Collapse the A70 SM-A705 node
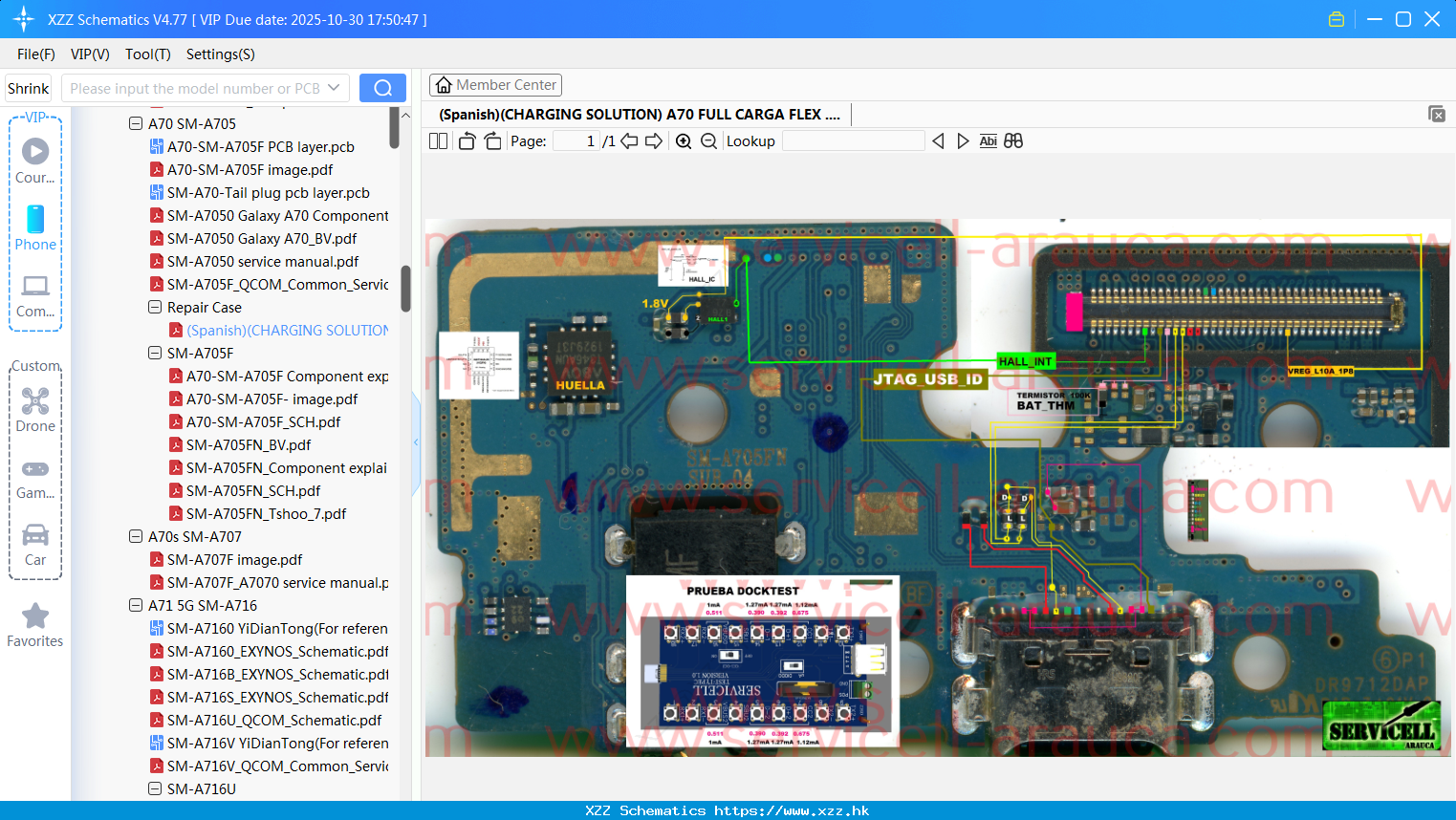The image size is (1456, 820). click(136, 123)
